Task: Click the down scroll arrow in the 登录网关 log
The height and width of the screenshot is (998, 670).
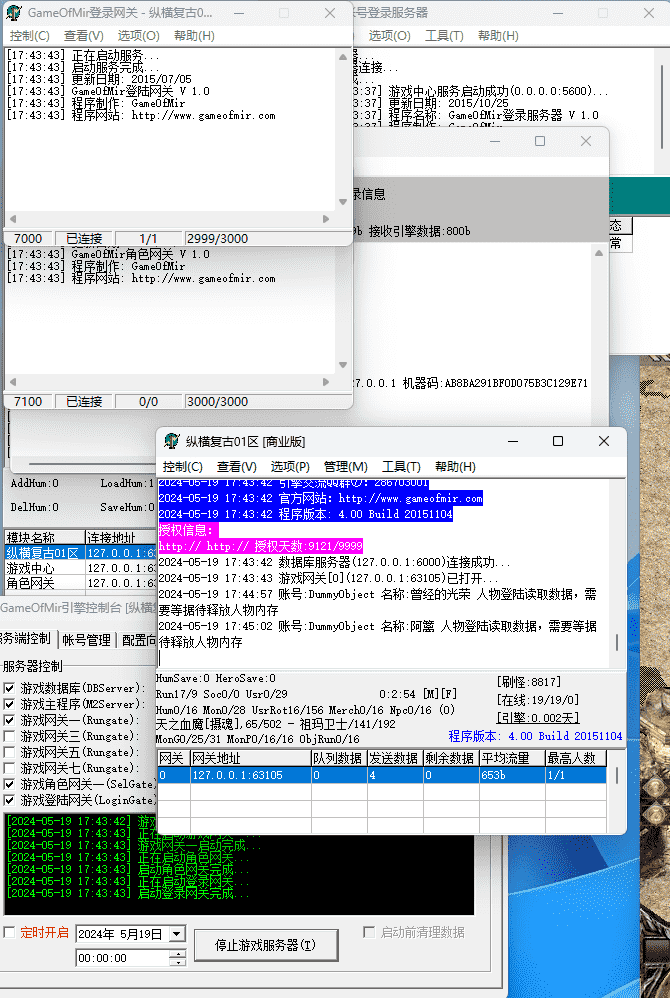Action: pos(343,202)
